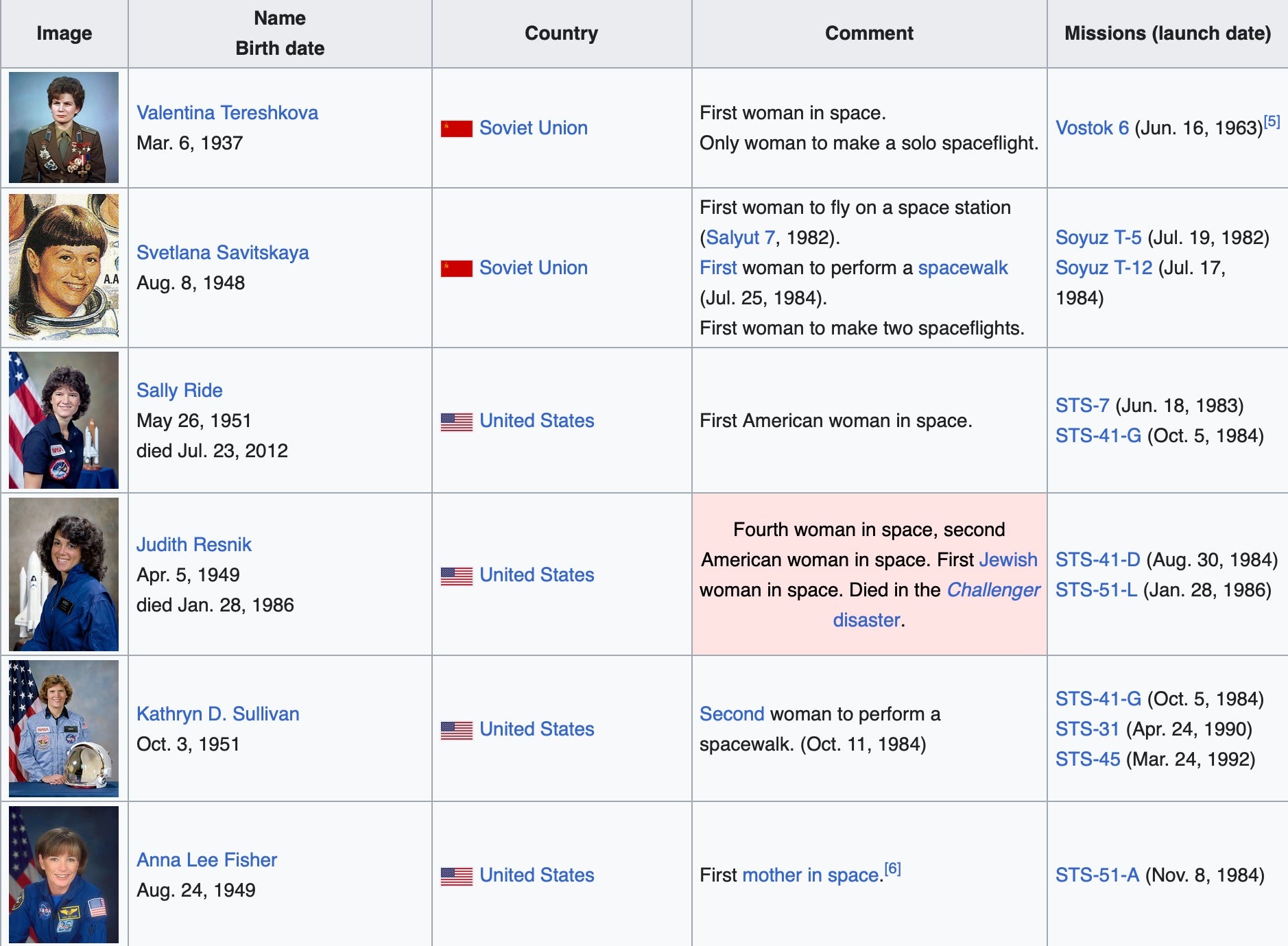Open the STS-31 mission link
Image resolution: width=1288 pixels, height=946 pixels.
pos(1087,729)
